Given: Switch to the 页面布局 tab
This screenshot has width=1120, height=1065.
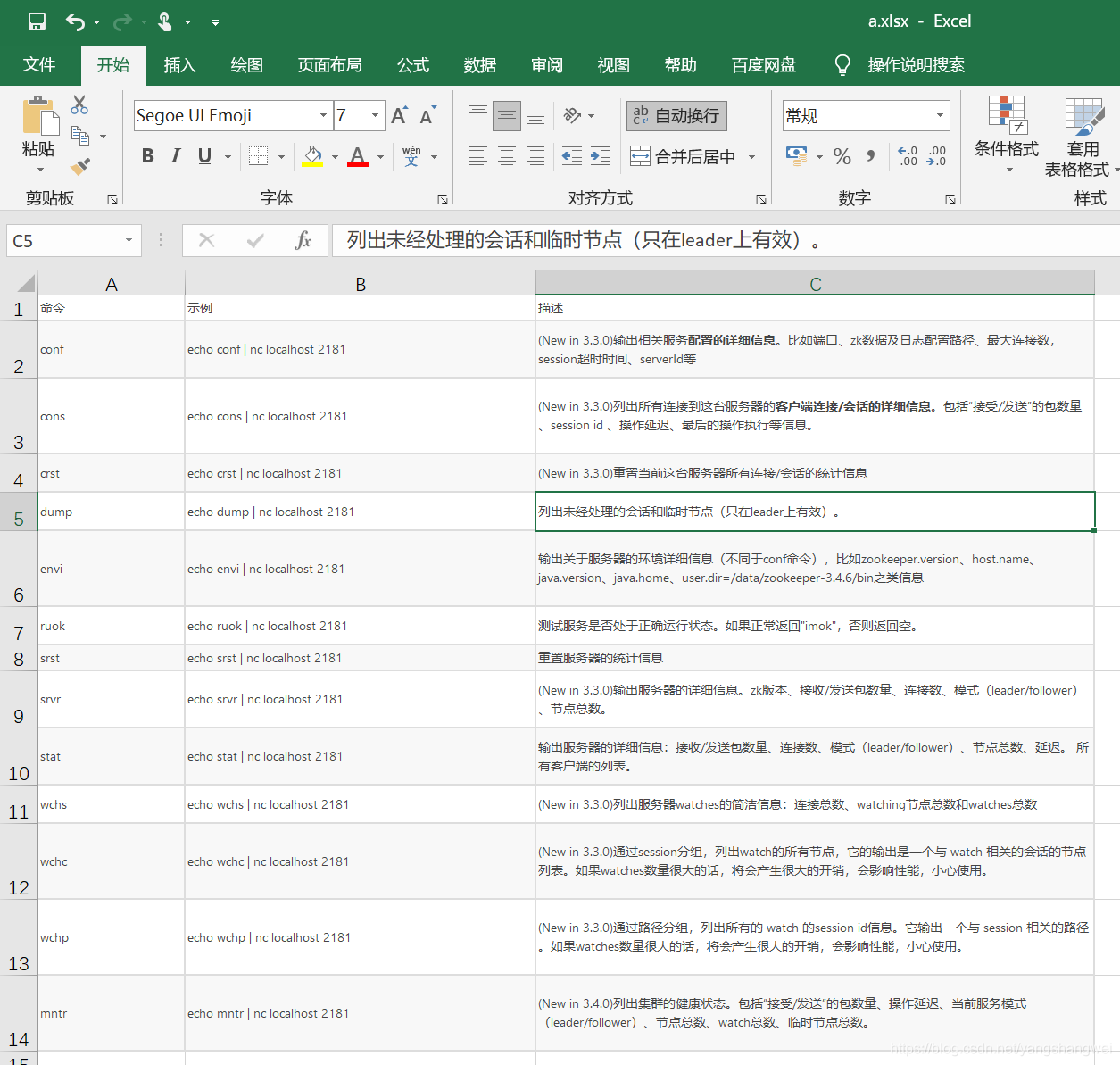Looking at the screenshot, I should tap(329, 65).
